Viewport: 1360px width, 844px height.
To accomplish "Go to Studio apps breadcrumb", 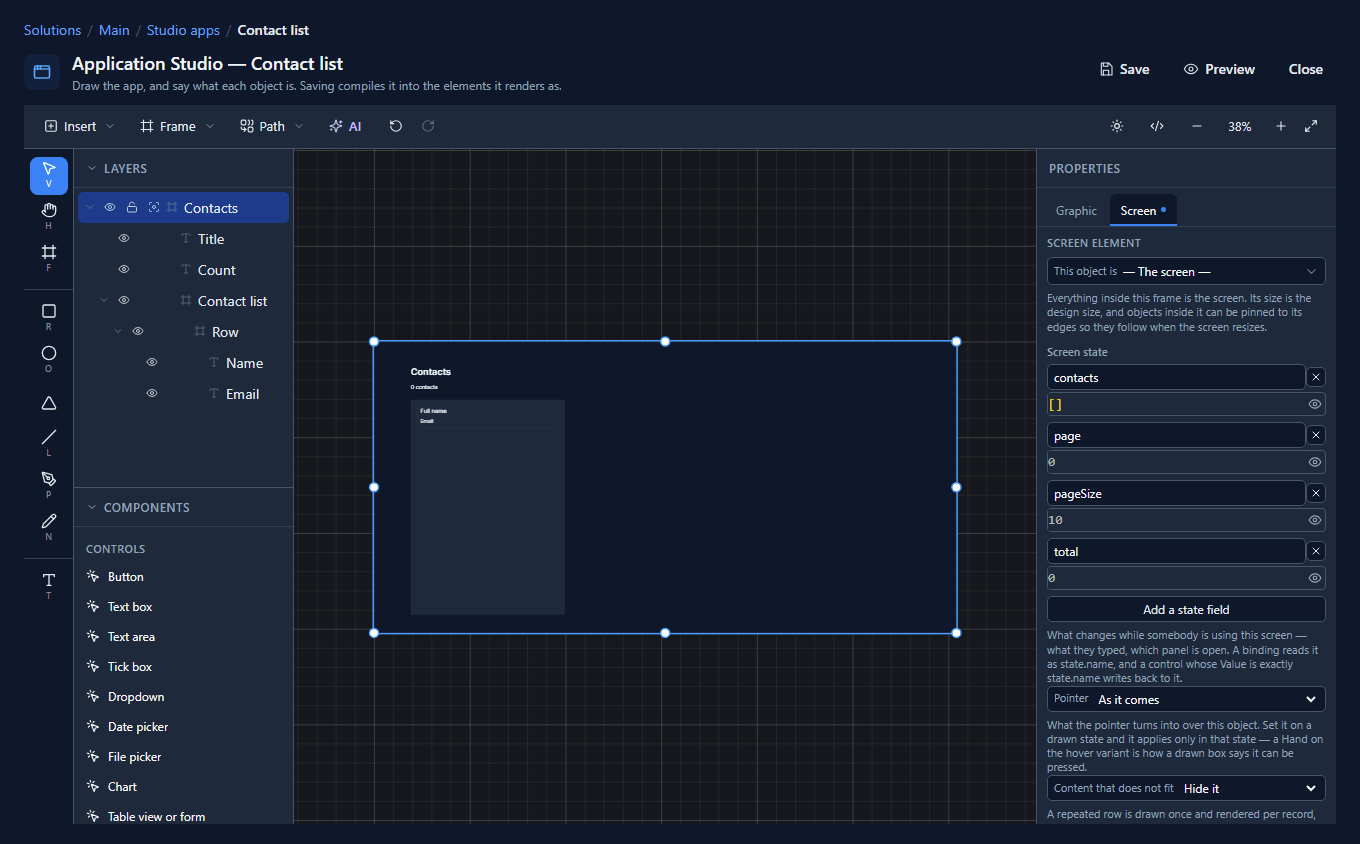I will tap(183, 30).
